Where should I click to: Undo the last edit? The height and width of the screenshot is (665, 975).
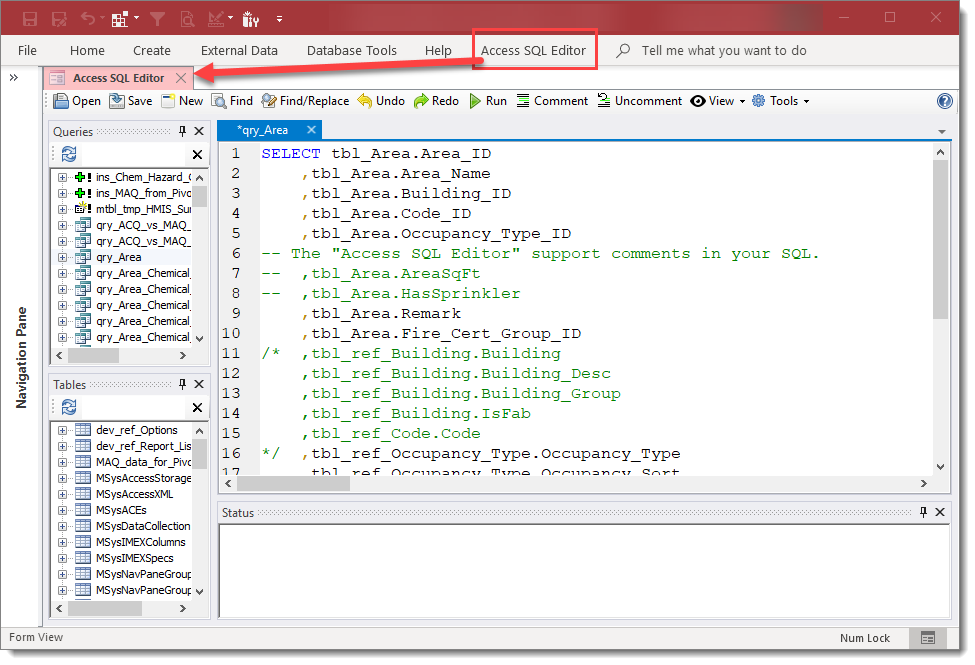tap(381, 101)
